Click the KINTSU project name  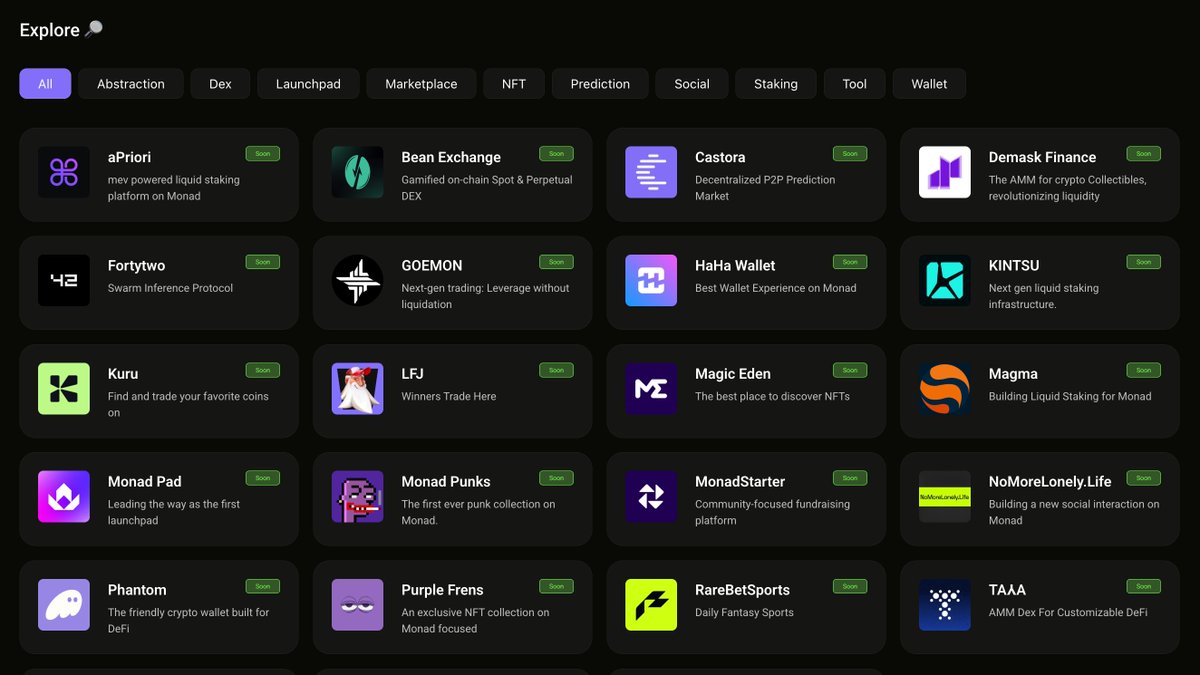click(x=1014, y=266)
